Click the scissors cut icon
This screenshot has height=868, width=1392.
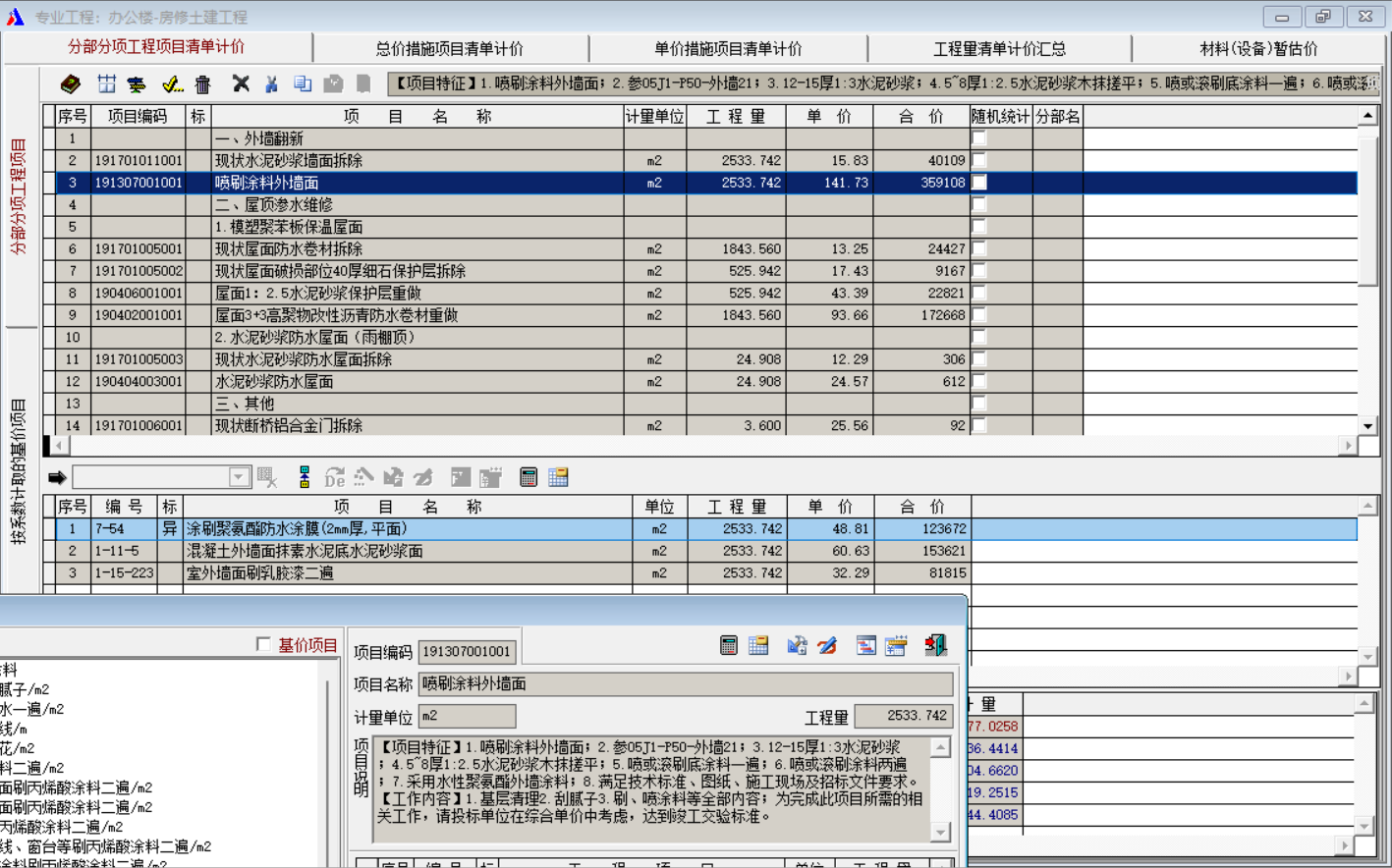[272, 84]
